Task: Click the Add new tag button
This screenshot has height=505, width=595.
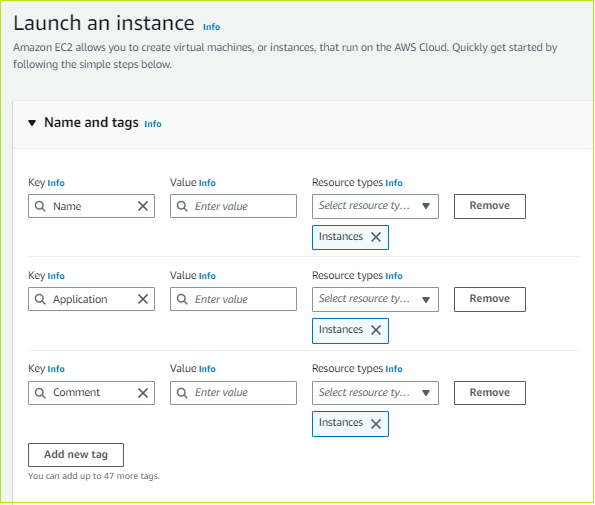Action: (76, 455)
